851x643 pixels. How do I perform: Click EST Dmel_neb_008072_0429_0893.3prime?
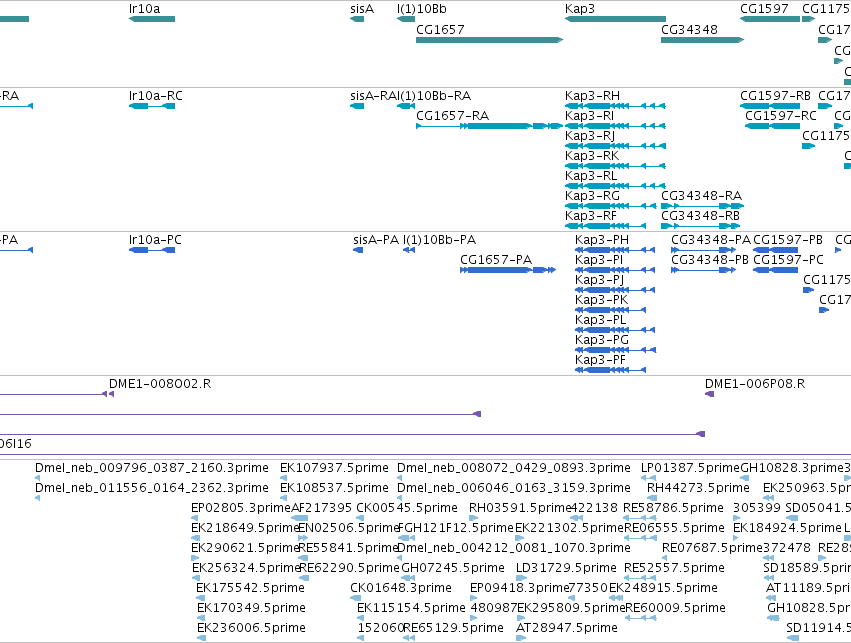[x=400, y=478]
